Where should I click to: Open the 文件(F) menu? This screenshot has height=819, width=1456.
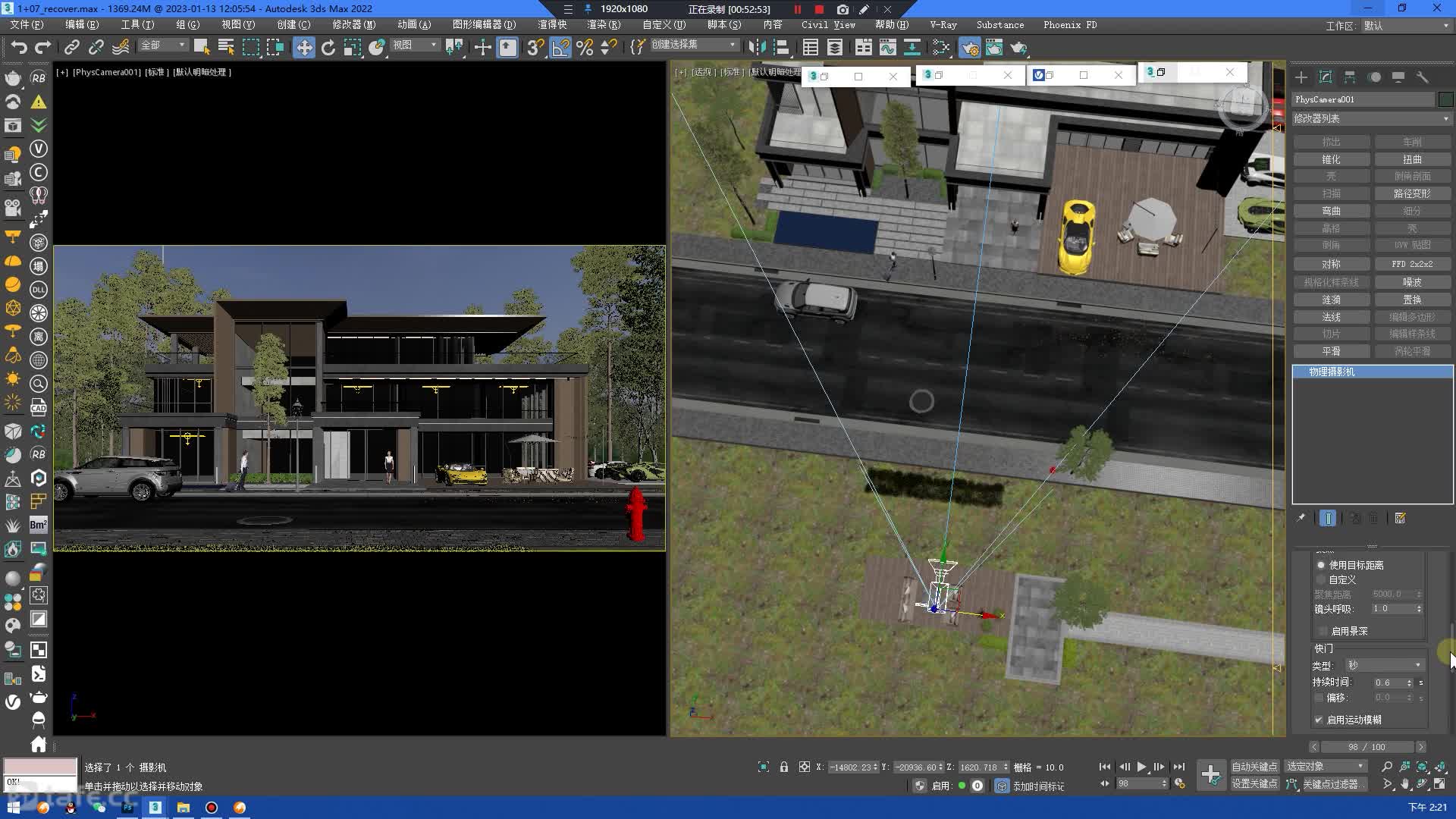[x=27, y=25]
